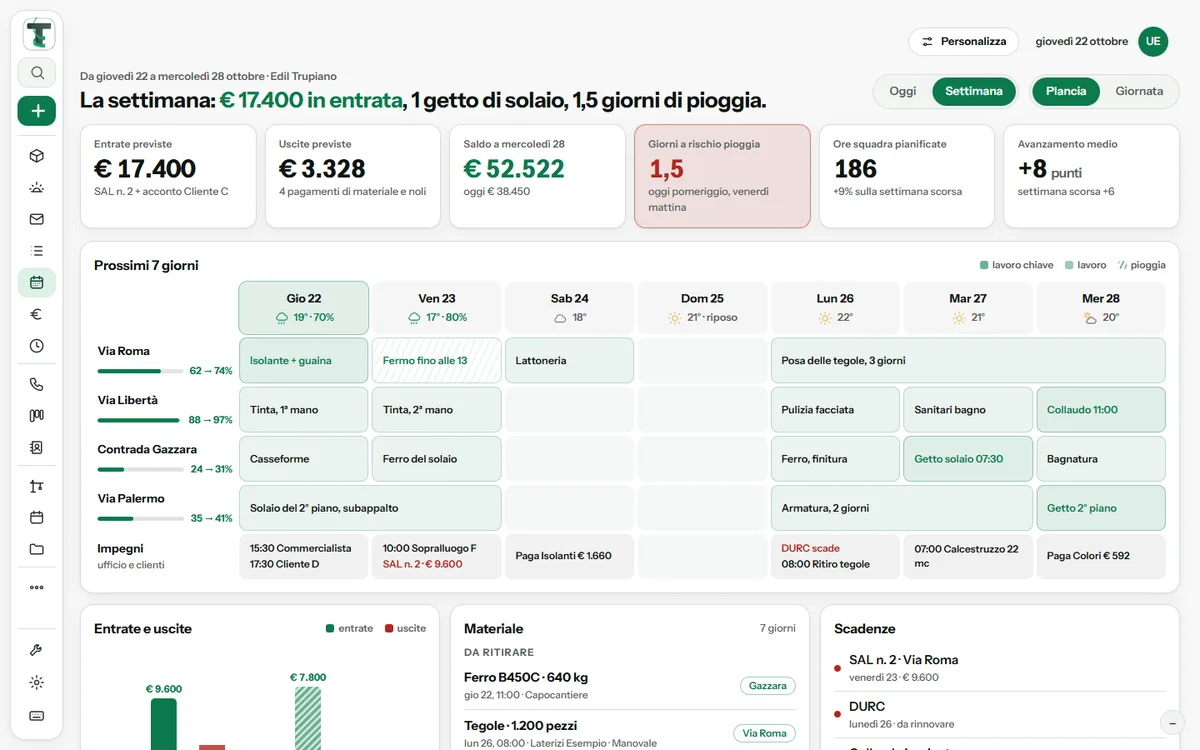Open the Uscite previste € 3.328 card

(353, 176)
